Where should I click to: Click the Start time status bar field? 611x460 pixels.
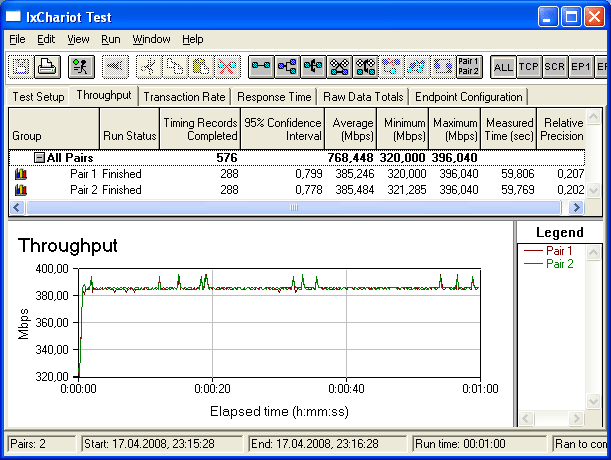162,444
